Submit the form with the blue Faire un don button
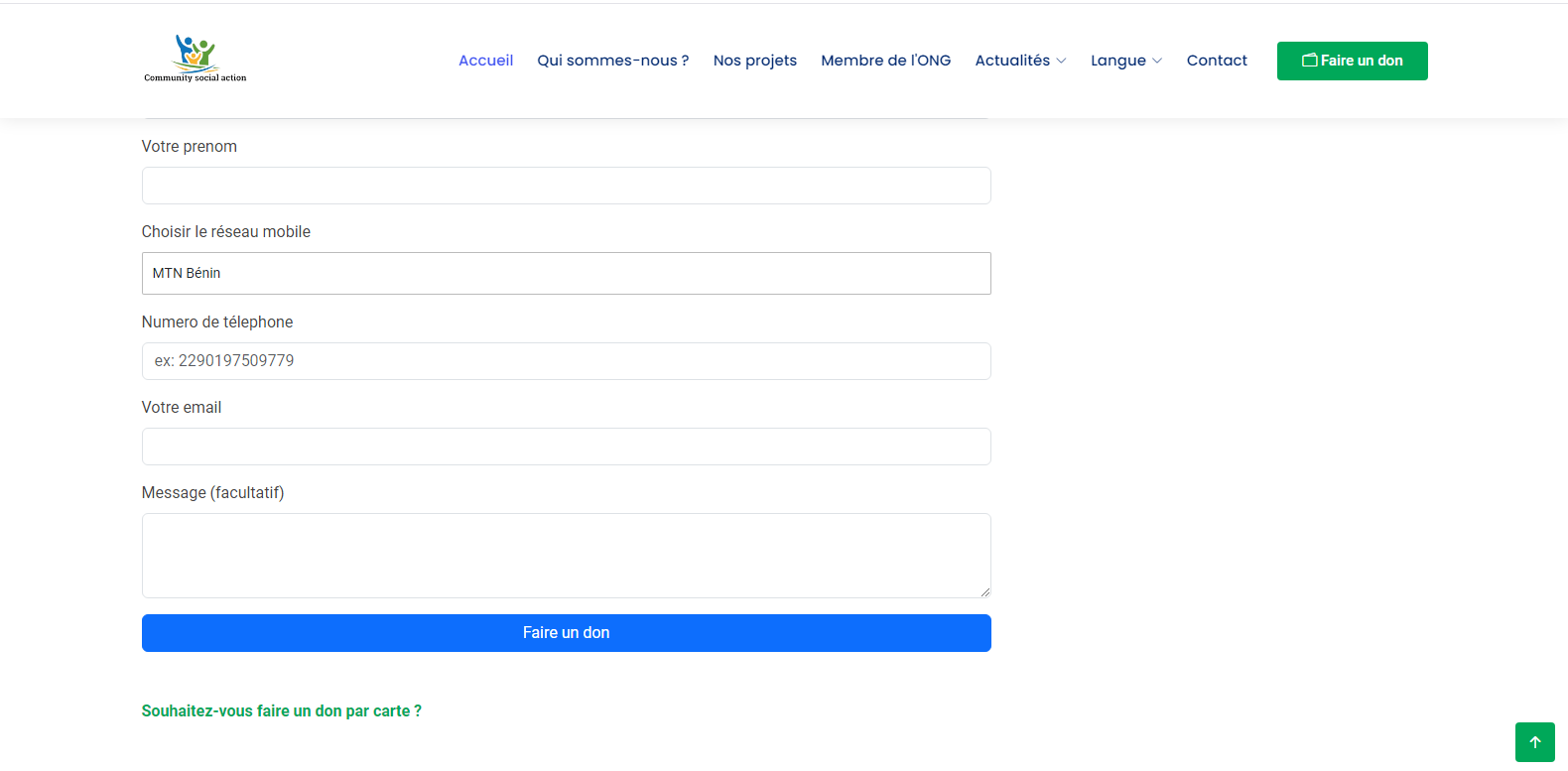Screen dimensions: 1568x771 (566, 633)
